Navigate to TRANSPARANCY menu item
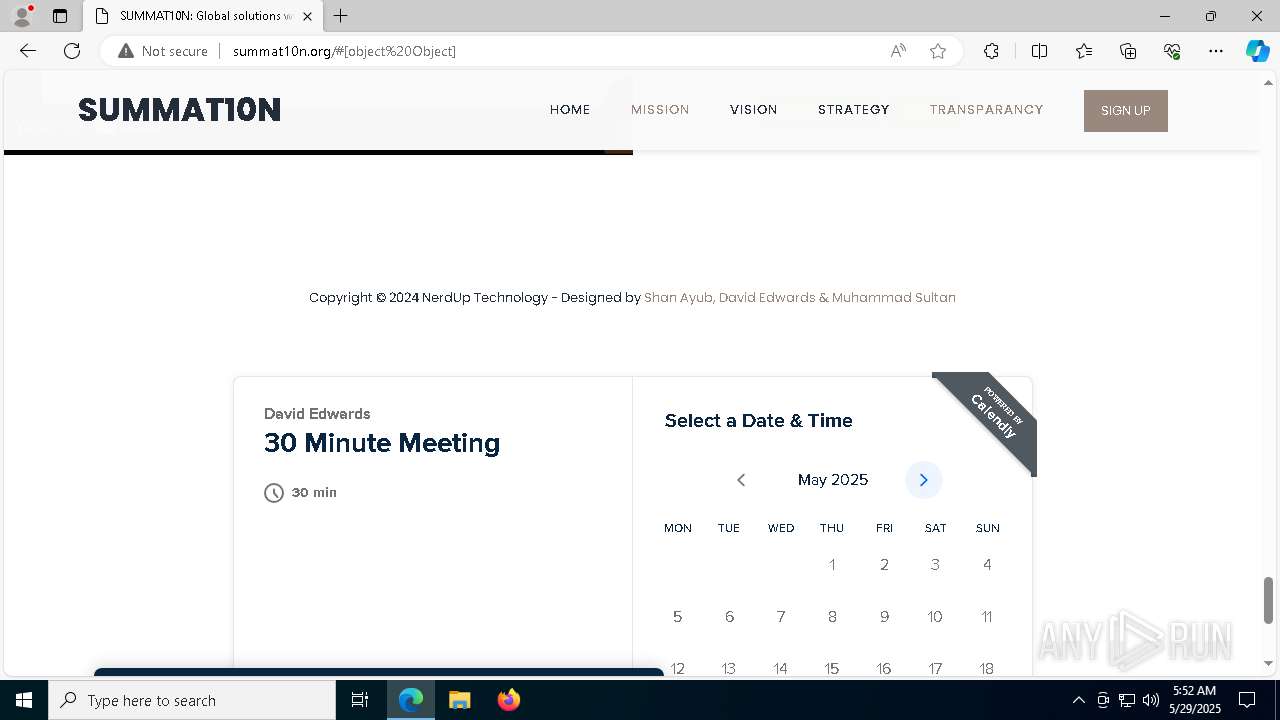 tap(986, 110)
